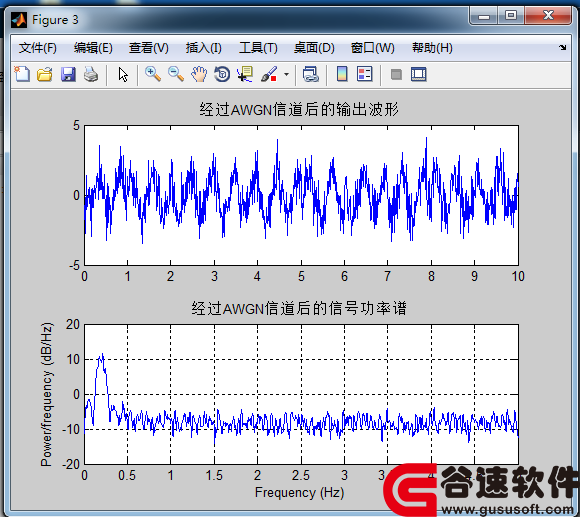The width and height of the screenshot is (580, 517).
Task: Click the MATLAB logo in title bar
Action: click(19, 20)
